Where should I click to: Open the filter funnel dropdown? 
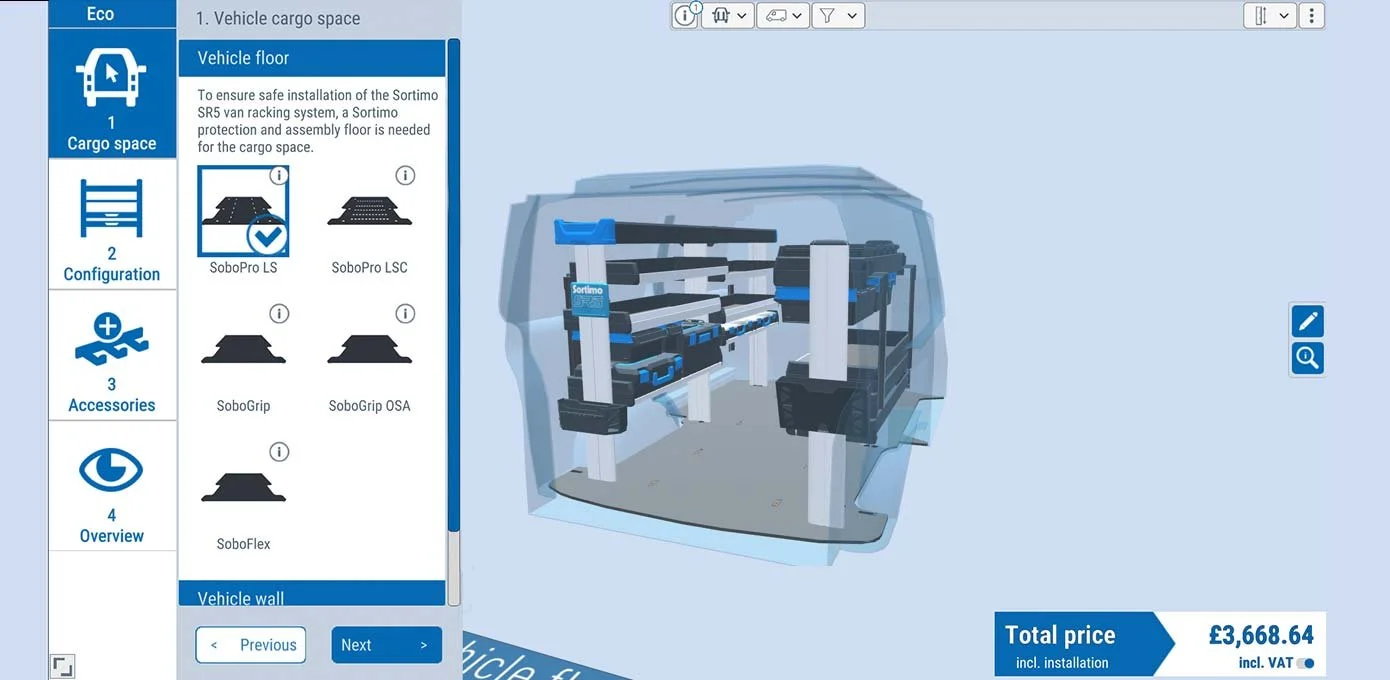coord(838,15)
